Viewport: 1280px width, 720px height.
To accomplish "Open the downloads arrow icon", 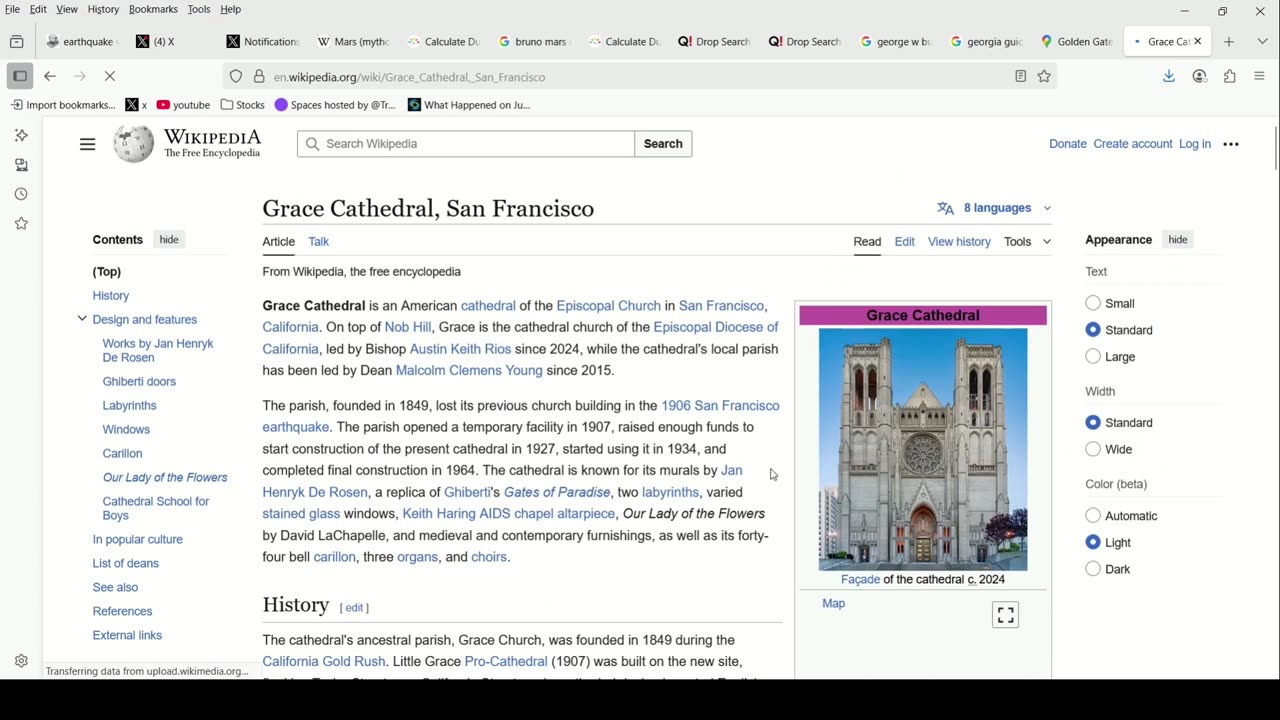I will pos(1168,76).
